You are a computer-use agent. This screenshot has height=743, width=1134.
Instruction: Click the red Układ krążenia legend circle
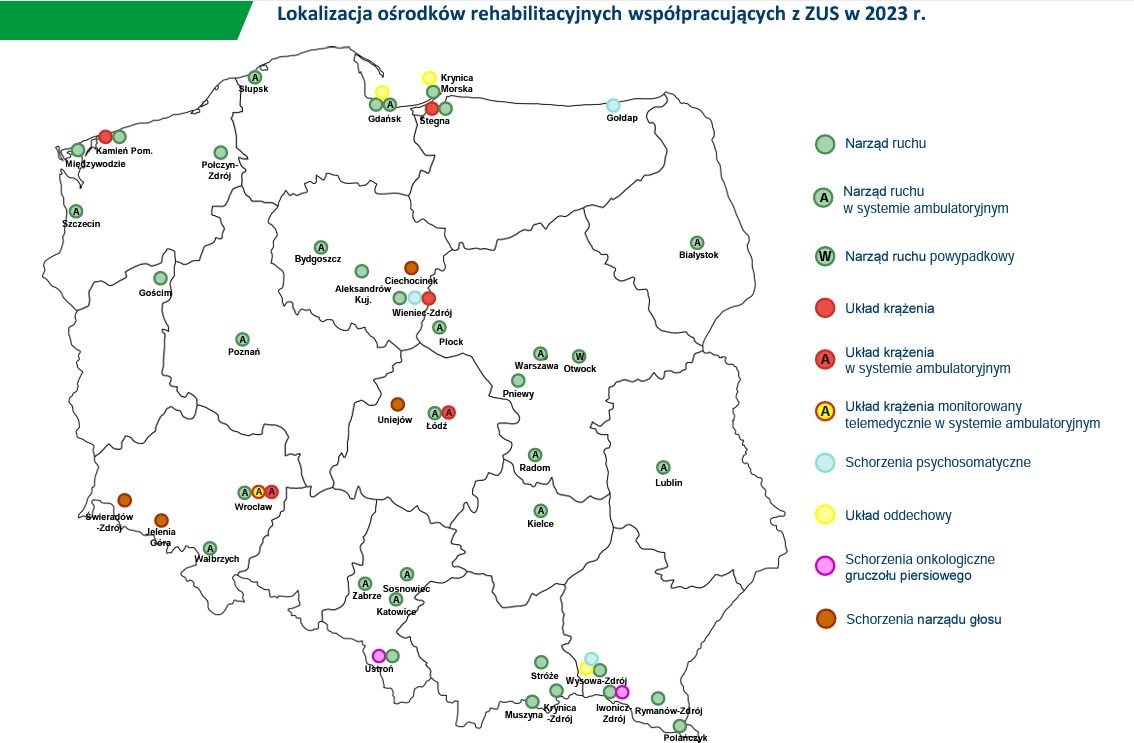pyautogui.click(x=824, y=308)
